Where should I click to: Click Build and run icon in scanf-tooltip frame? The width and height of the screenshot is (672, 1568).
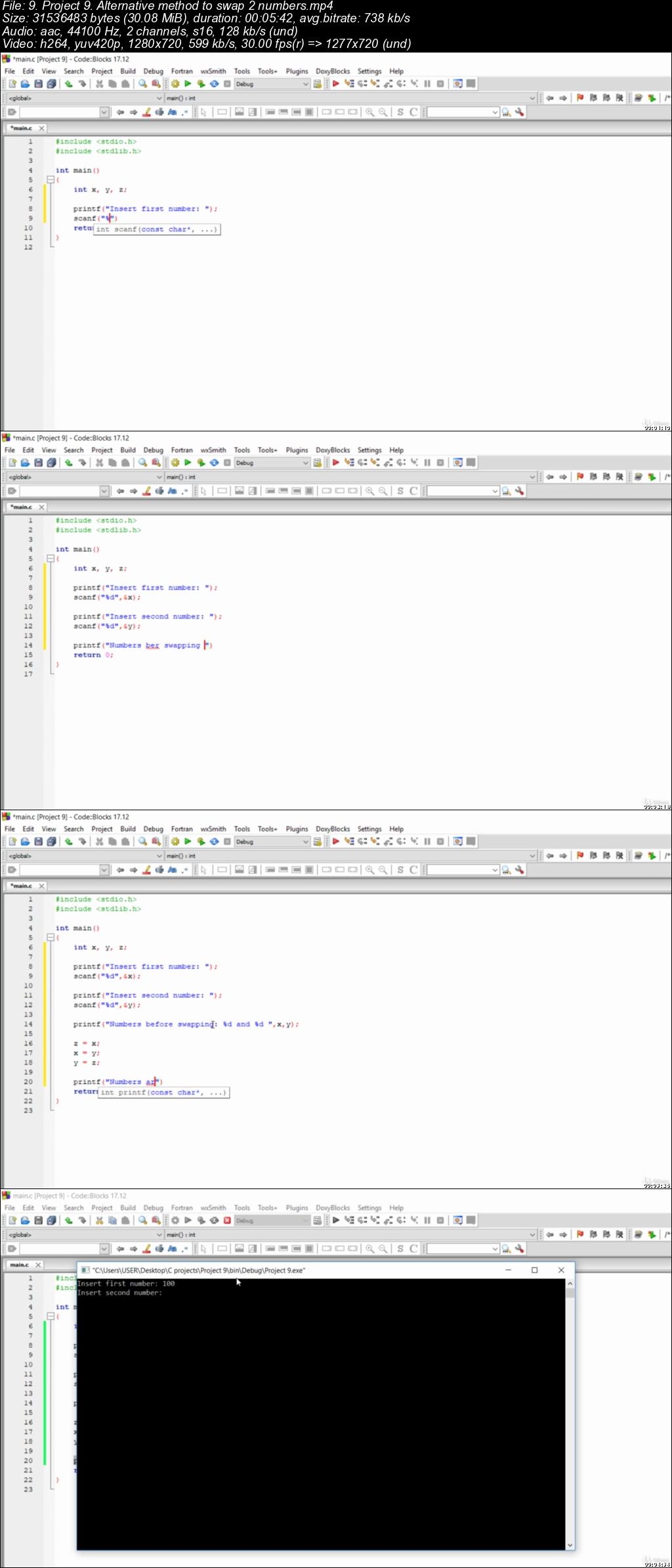201,84
